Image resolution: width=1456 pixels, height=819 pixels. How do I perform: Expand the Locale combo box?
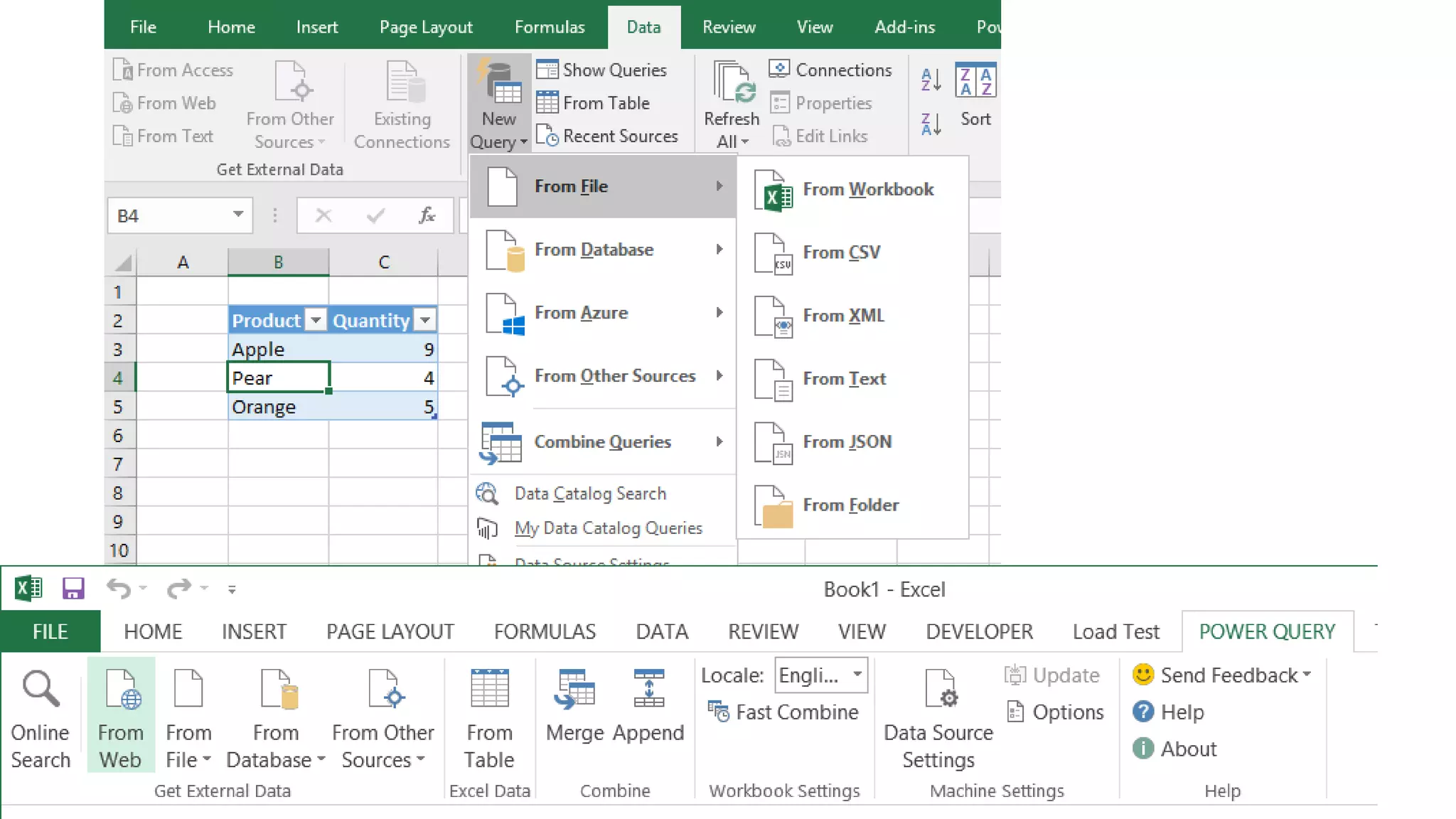point(857,674)
